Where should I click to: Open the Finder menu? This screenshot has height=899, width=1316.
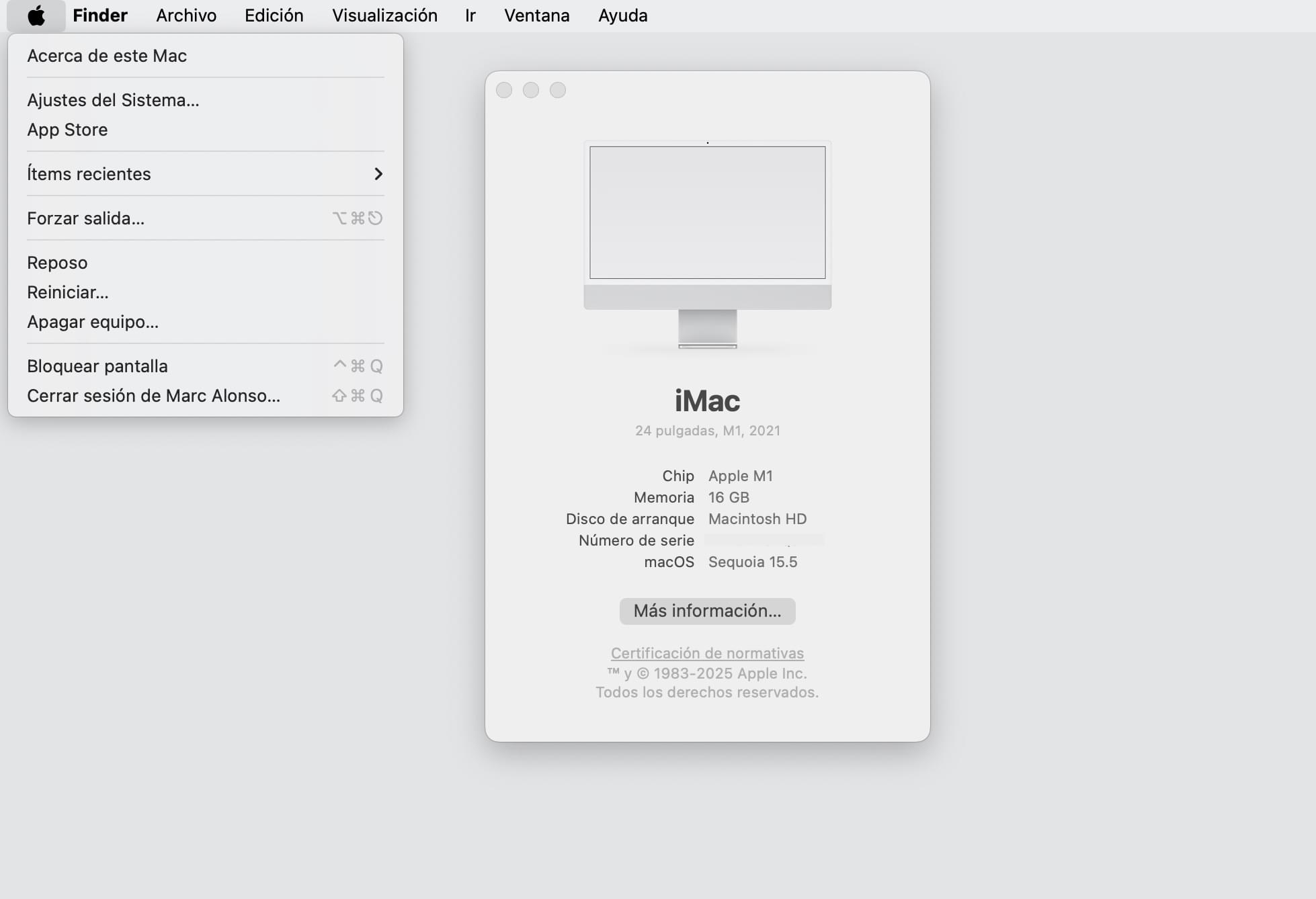[100, 15]
